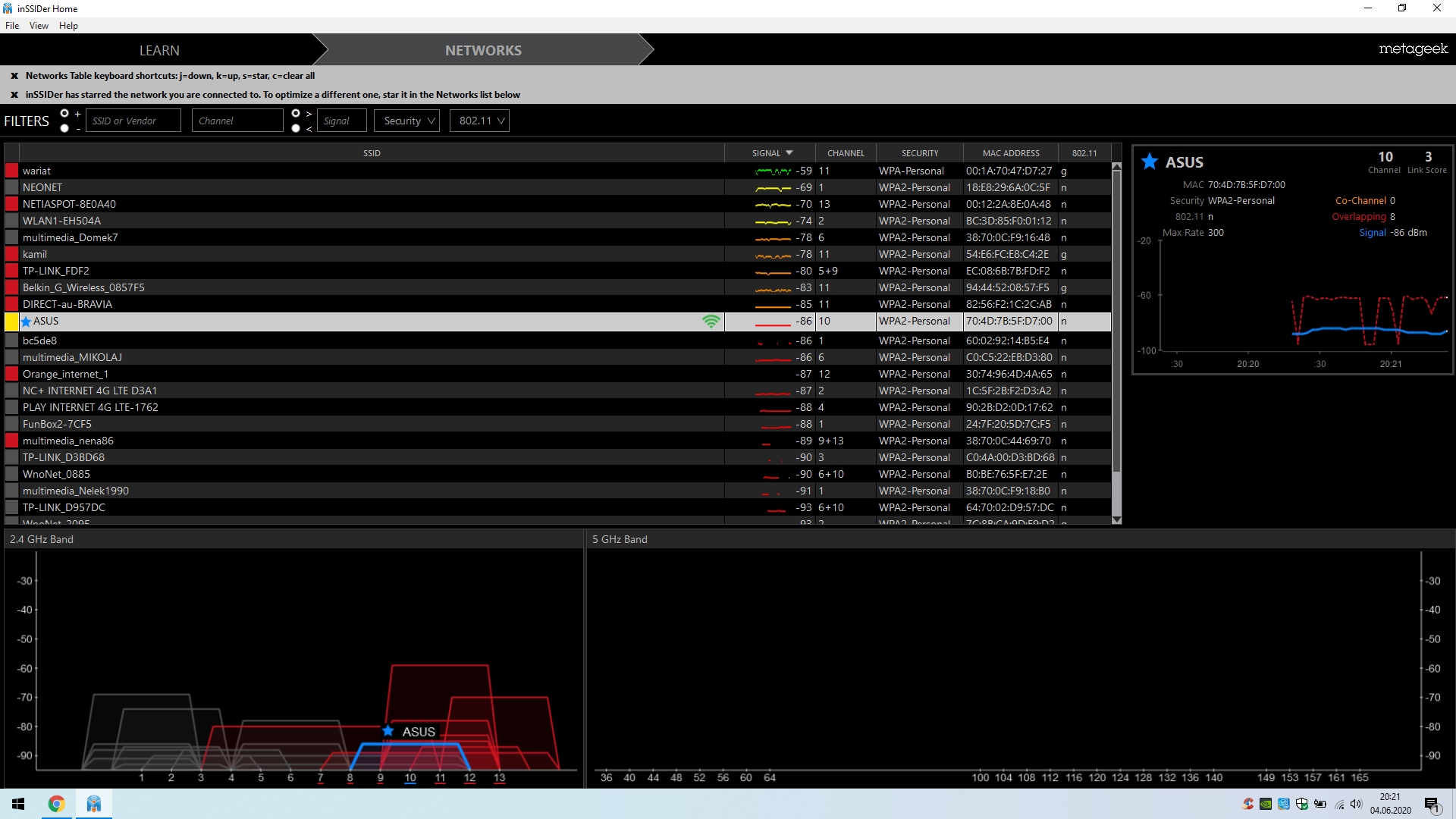This screenshot has height=819, width=1456.
Task: Sort the table by SECURITY column header
Action: 920,153
